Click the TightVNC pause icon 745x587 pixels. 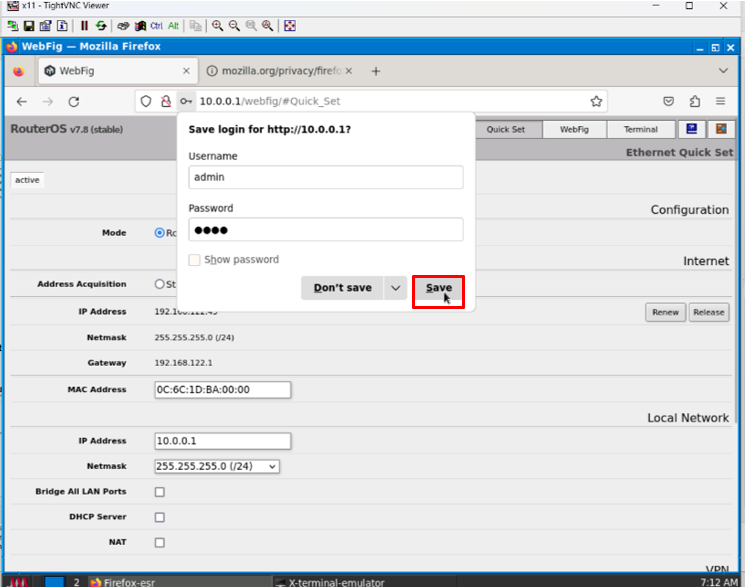pyautogui.click(x=84, y=25)
